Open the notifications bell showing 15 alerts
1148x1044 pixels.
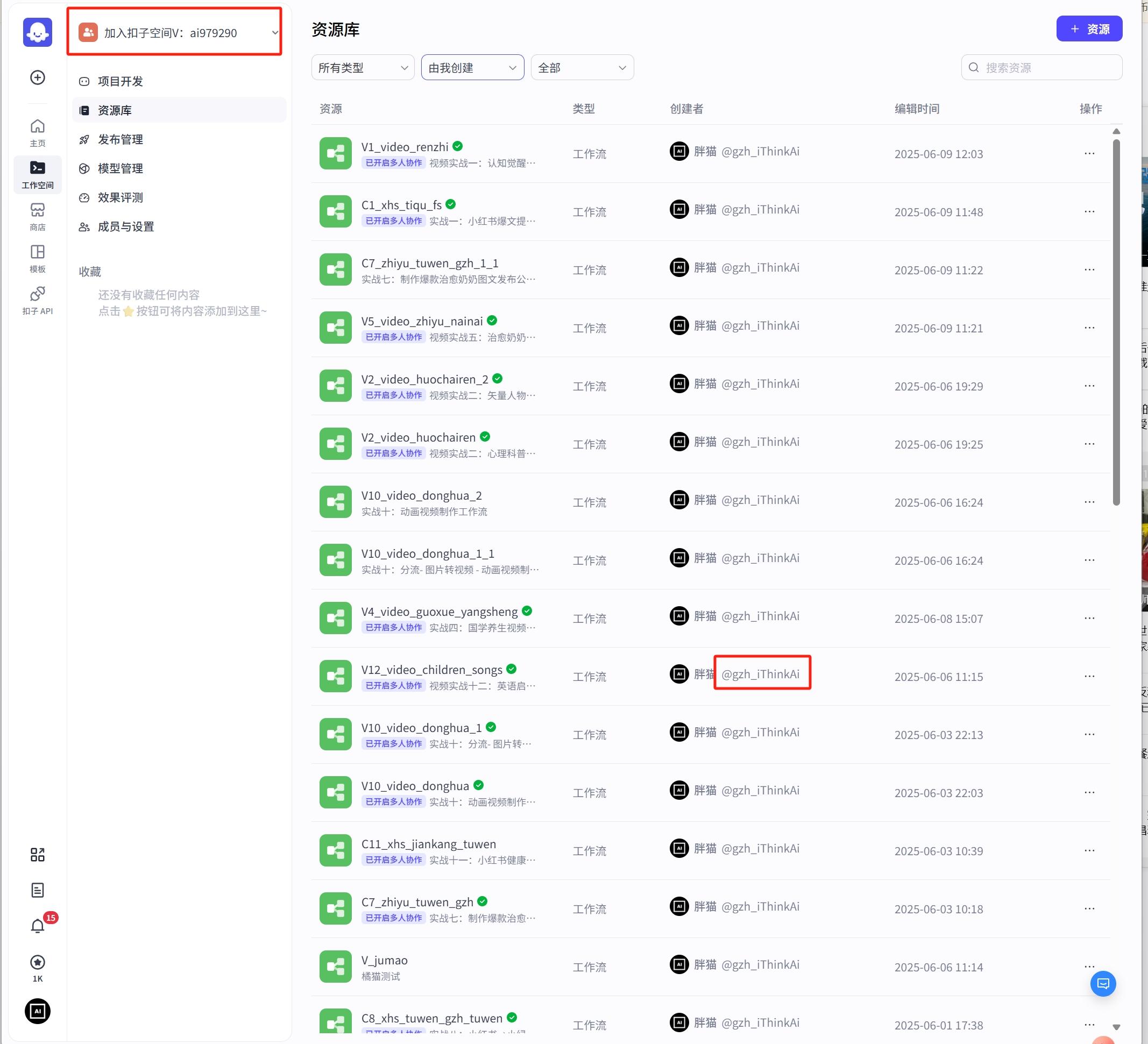tap(37, 925)
